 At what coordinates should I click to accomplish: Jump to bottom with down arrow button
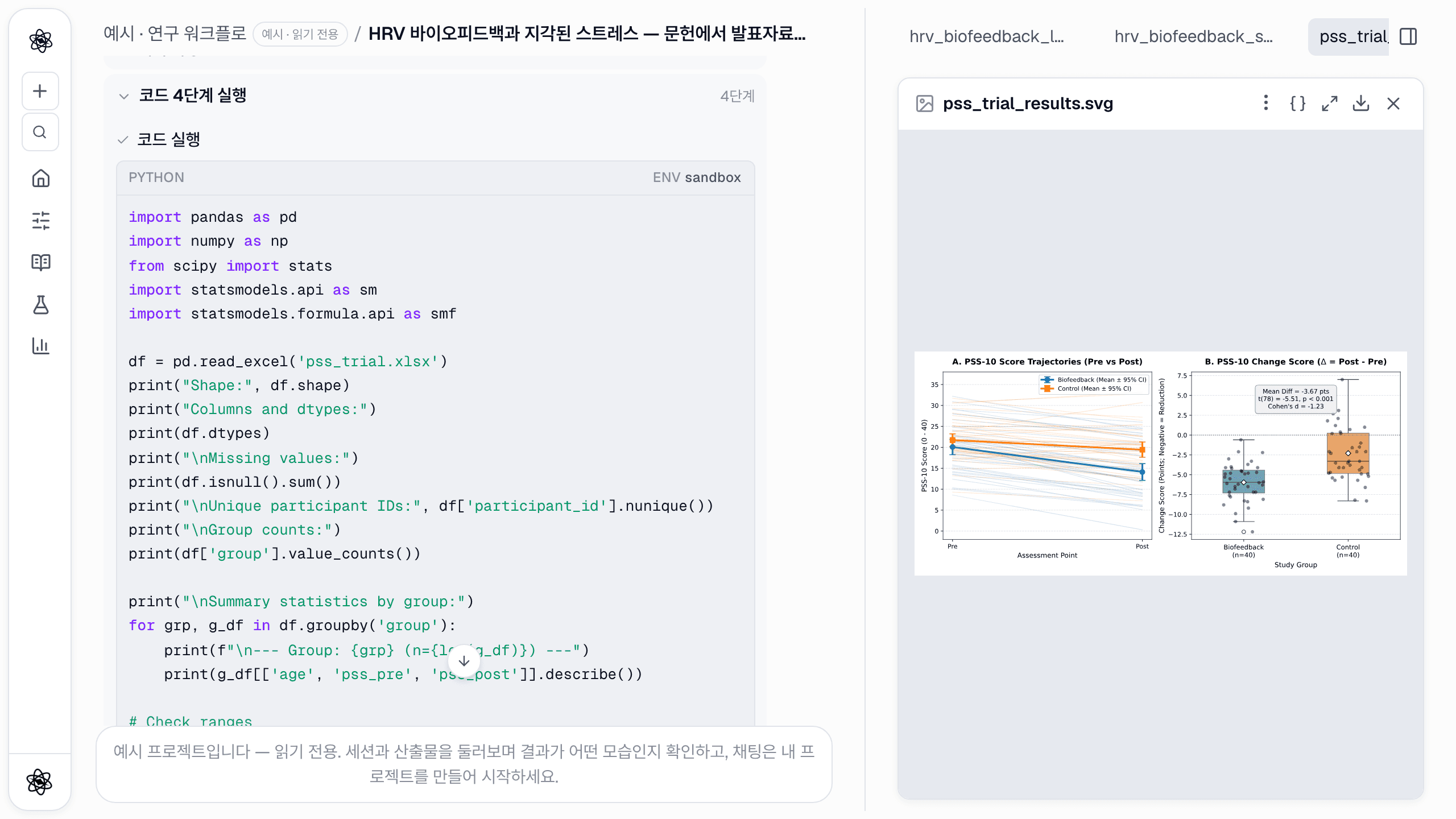tap(464, 661)
